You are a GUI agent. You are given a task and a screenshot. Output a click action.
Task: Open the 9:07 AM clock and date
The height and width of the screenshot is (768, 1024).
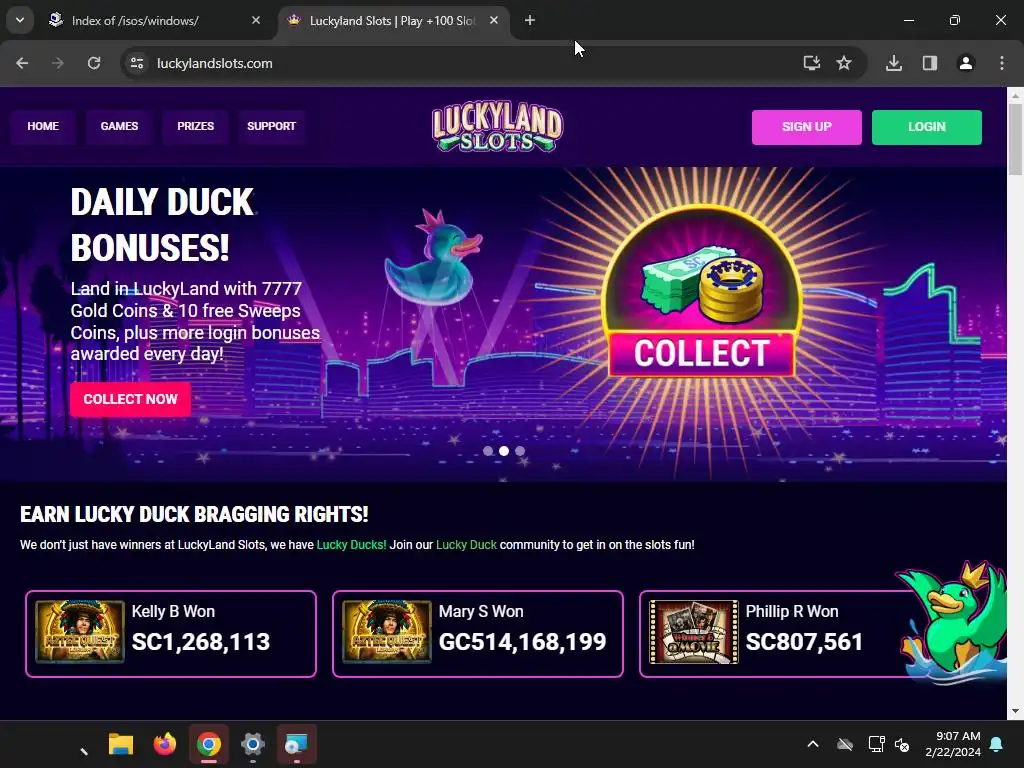(x=953, y=744)
